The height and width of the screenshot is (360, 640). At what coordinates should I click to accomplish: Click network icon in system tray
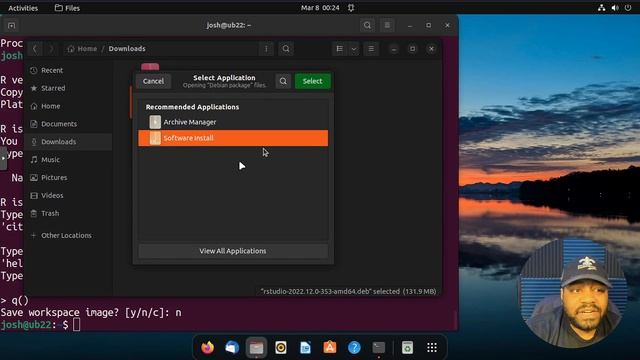tap(602, 8)
